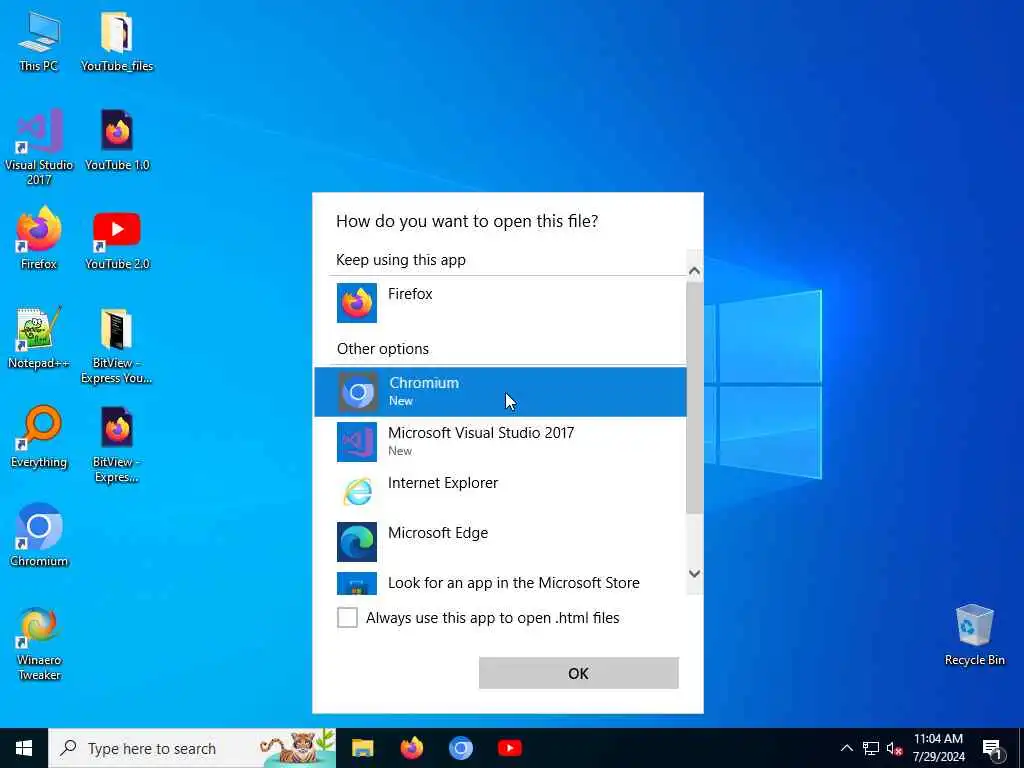Pick Chromium in the Other options list
Image resolution: width=1024 pixels, height=768 pixels.
500,392
